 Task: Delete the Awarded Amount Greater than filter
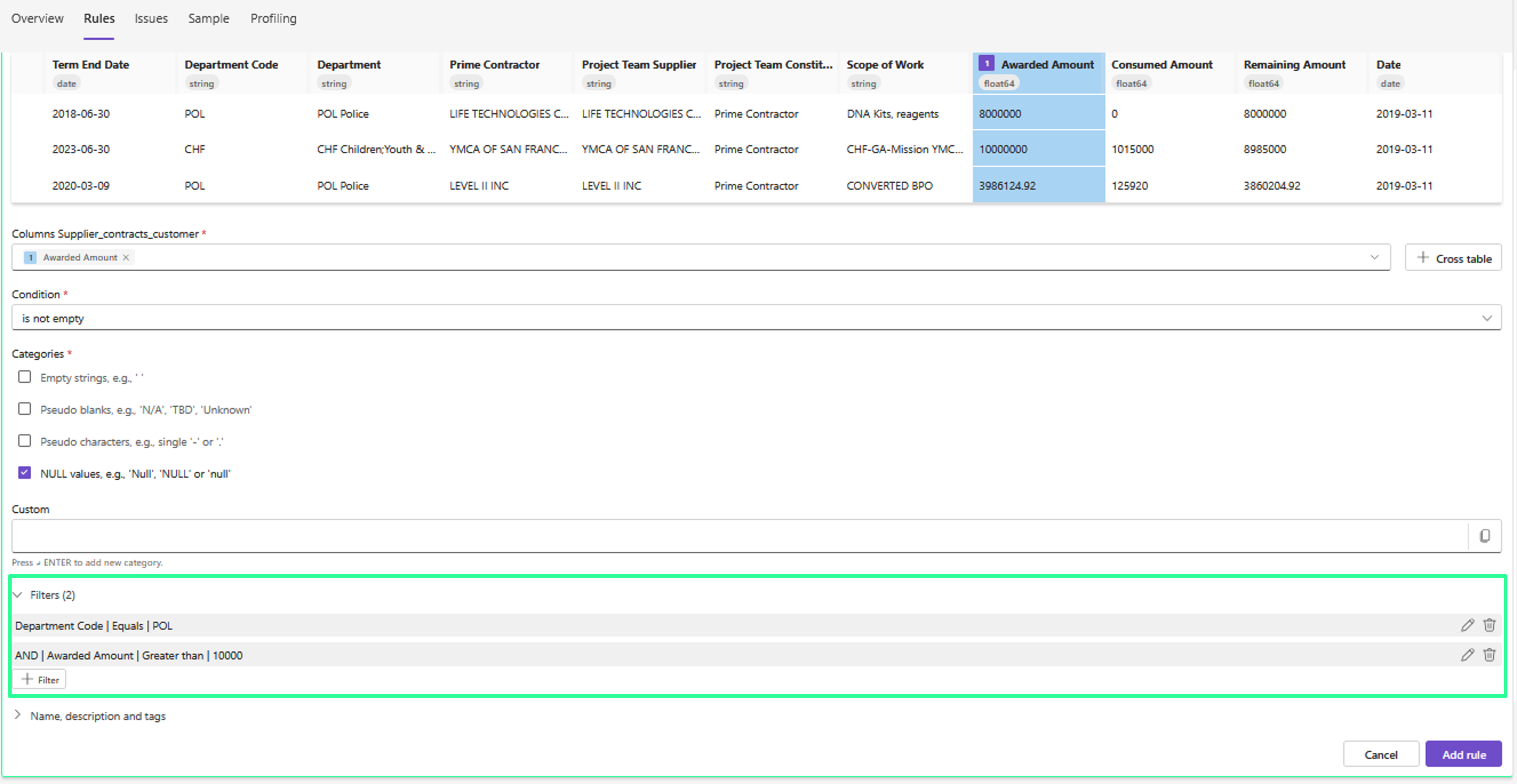click(1489, 654)
